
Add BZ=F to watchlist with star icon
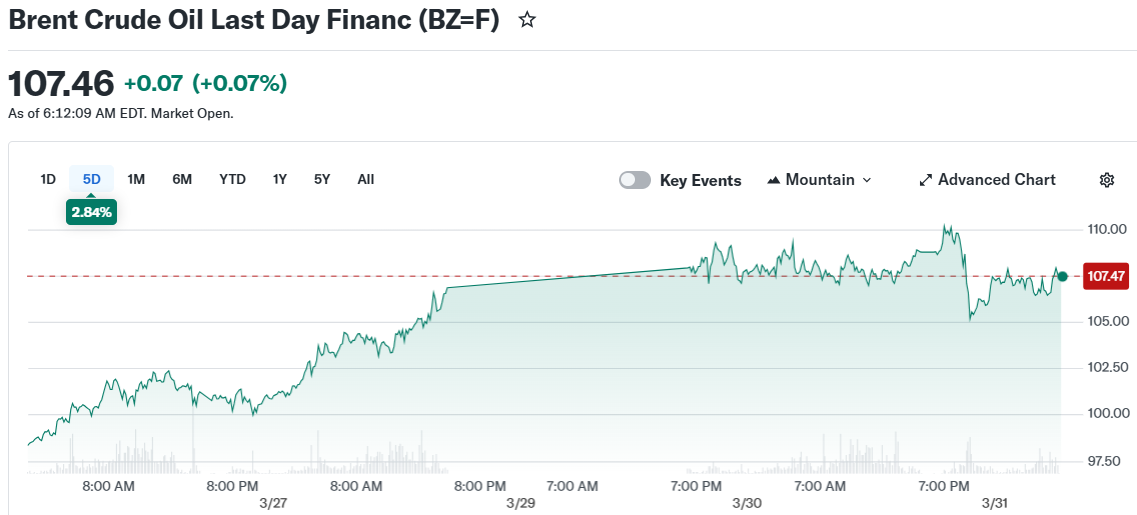point(527,20)
